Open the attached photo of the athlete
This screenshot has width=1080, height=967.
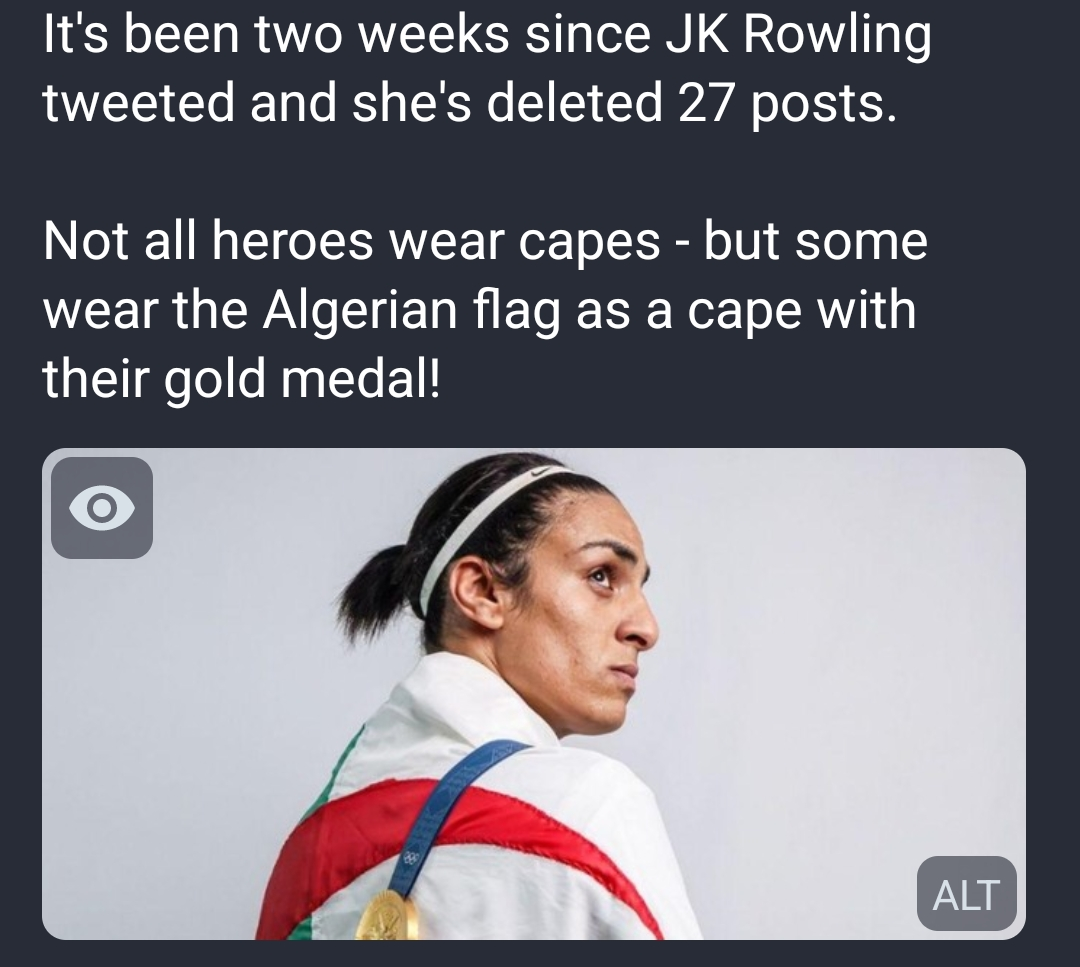pos(534,694)
